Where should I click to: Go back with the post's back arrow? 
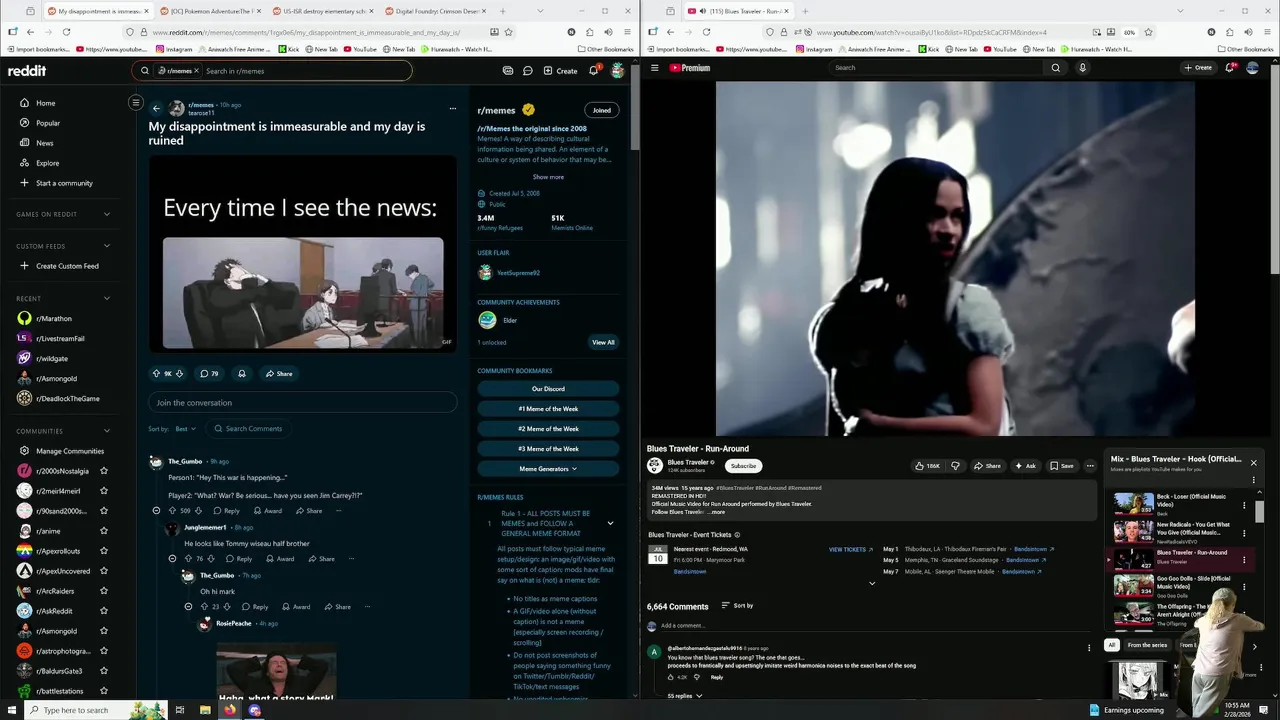156,108
